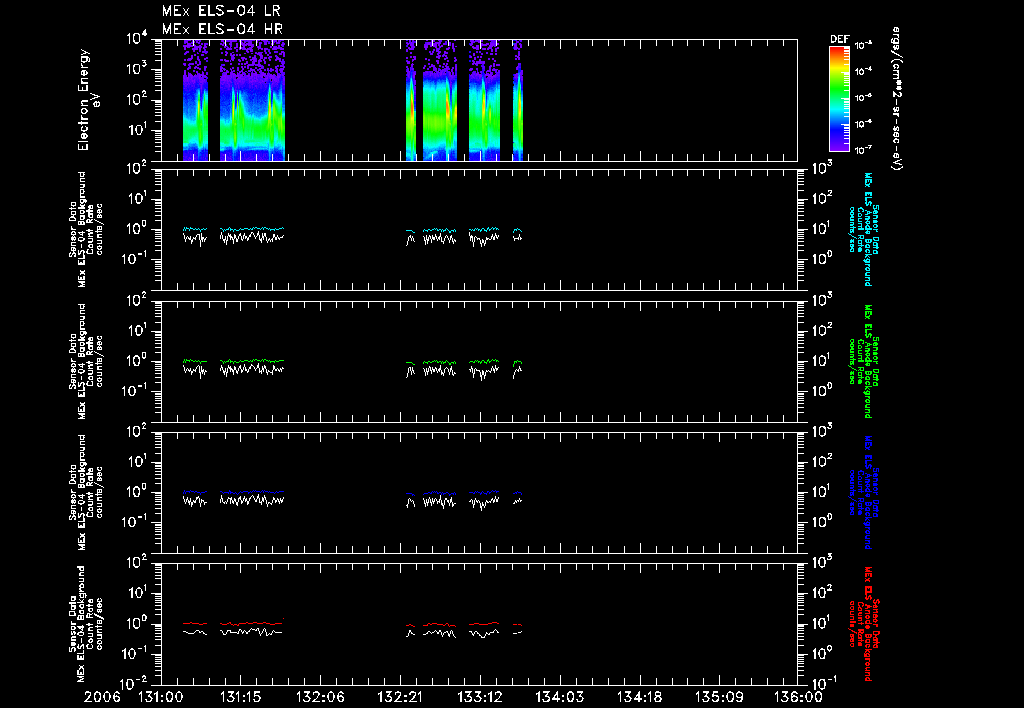Click the cyan count rate trace near 131:15

click(x=251, y=229)
